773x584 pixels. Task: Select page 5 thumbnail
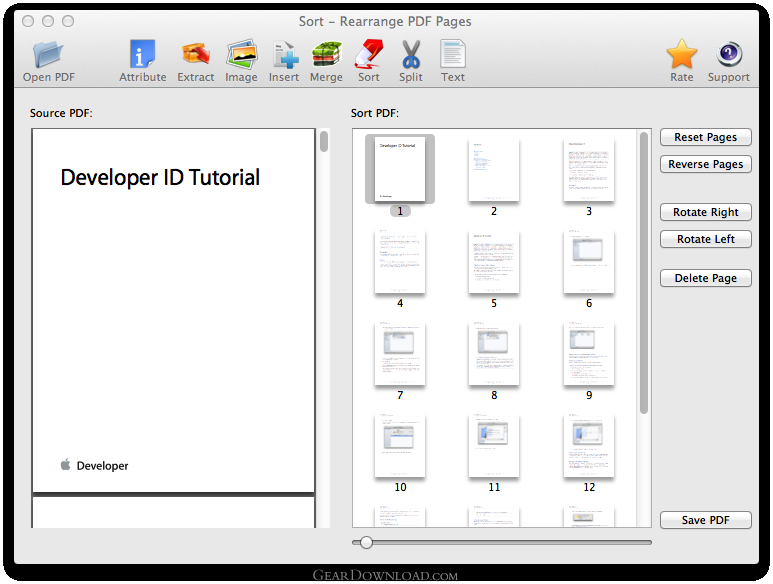point(494,261)
